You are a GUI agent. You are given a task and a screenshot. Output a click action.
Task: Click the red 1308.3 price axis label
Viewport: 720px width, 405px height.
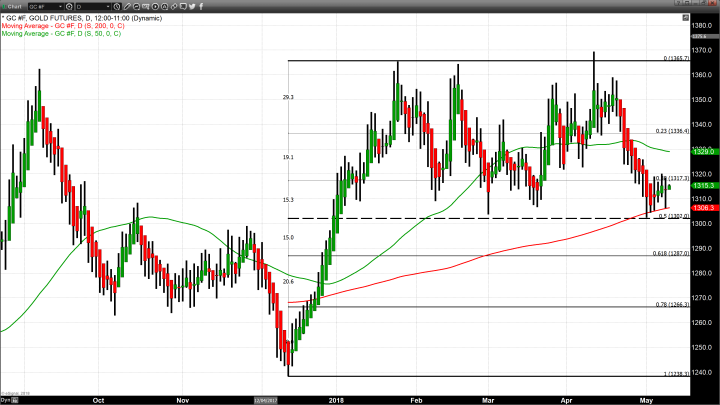(x=701, y=208)
